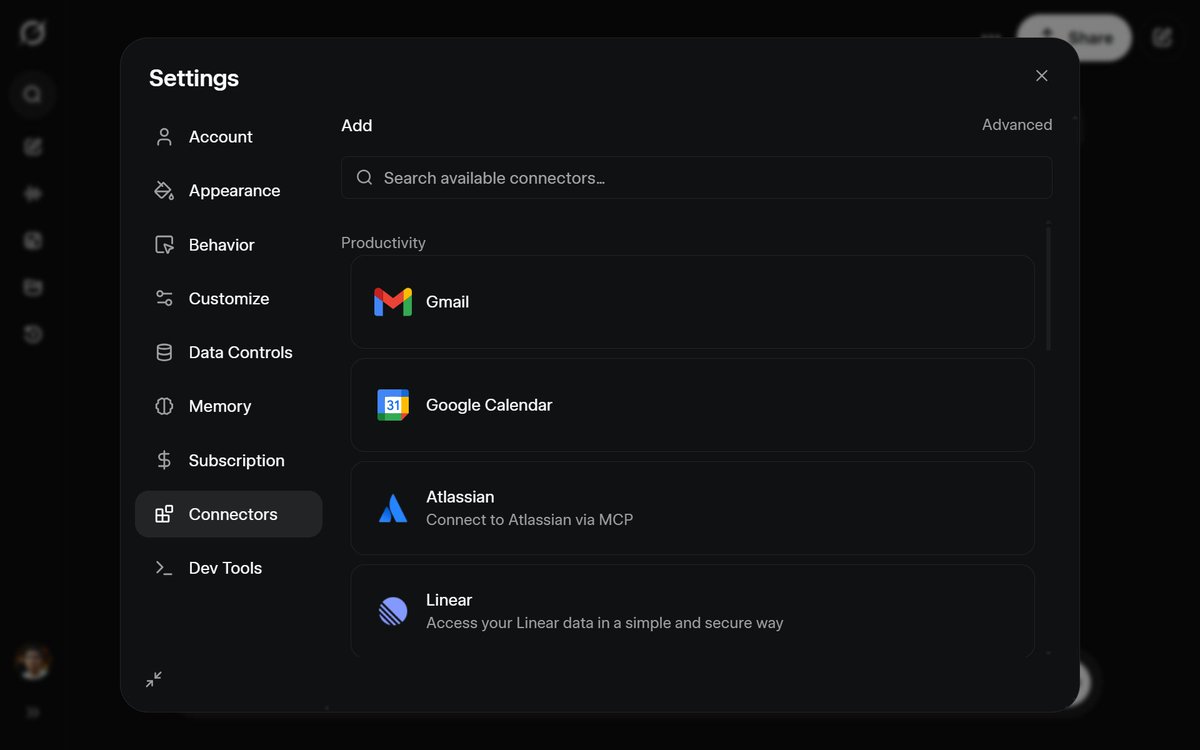The image size is (1200, 750).
Task: Open the user avatar in the background sidebar
Action: pyautogui.click(x=33, y=662)
